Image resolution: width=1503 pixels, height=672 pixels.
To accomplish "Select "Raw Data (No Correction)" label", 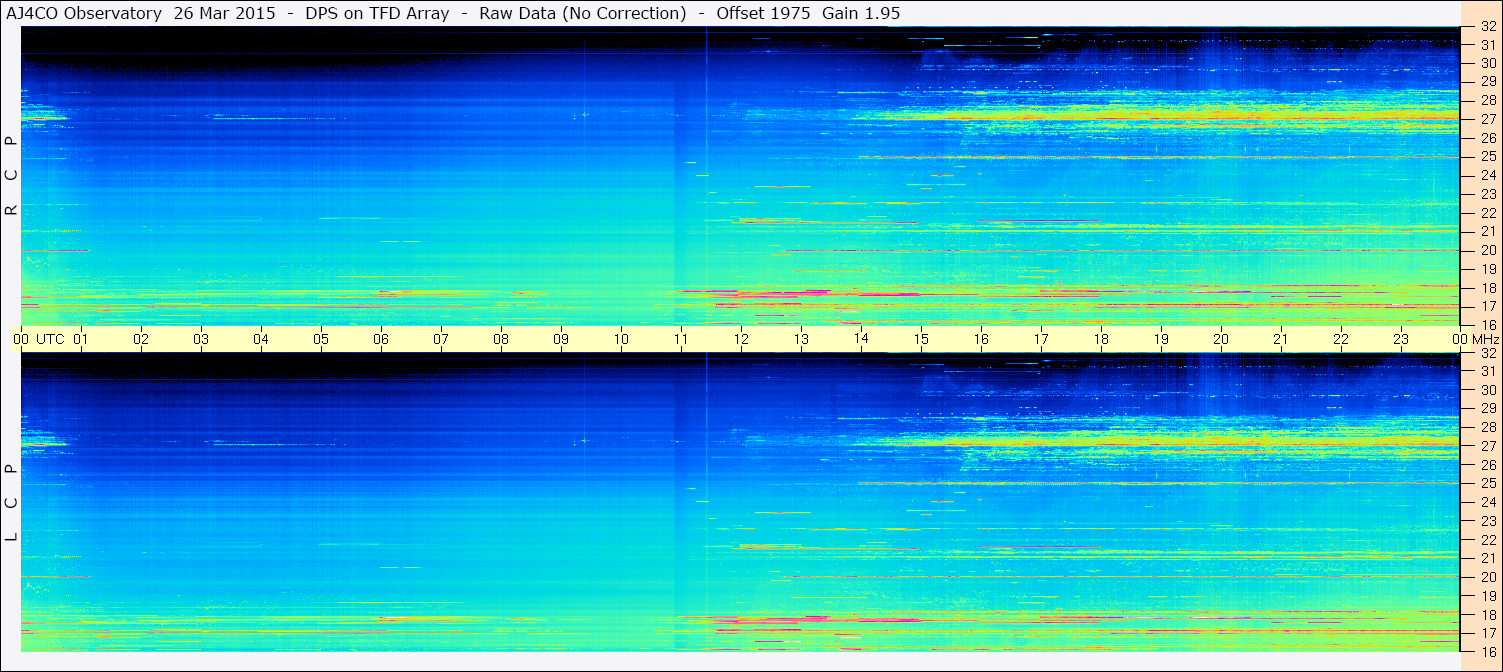I will (x=583, y=13).
